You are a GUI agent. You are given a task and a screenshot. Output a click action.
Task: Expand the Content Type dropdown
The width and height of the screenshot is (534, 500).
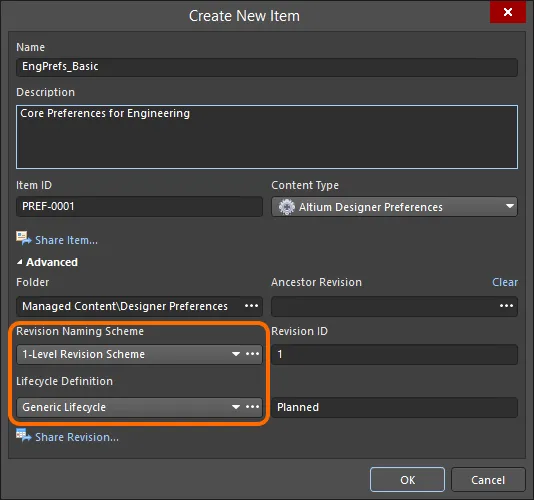pyautogui.click(x=509, y=206)
